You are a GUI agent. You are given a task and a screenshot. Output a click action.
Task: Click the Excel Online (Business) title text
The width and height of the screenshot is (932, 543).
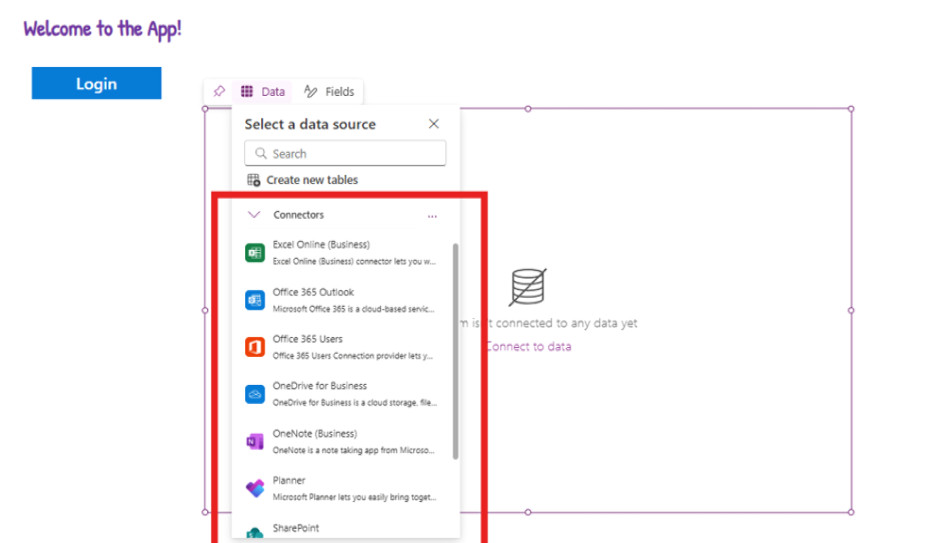point(321,245)
